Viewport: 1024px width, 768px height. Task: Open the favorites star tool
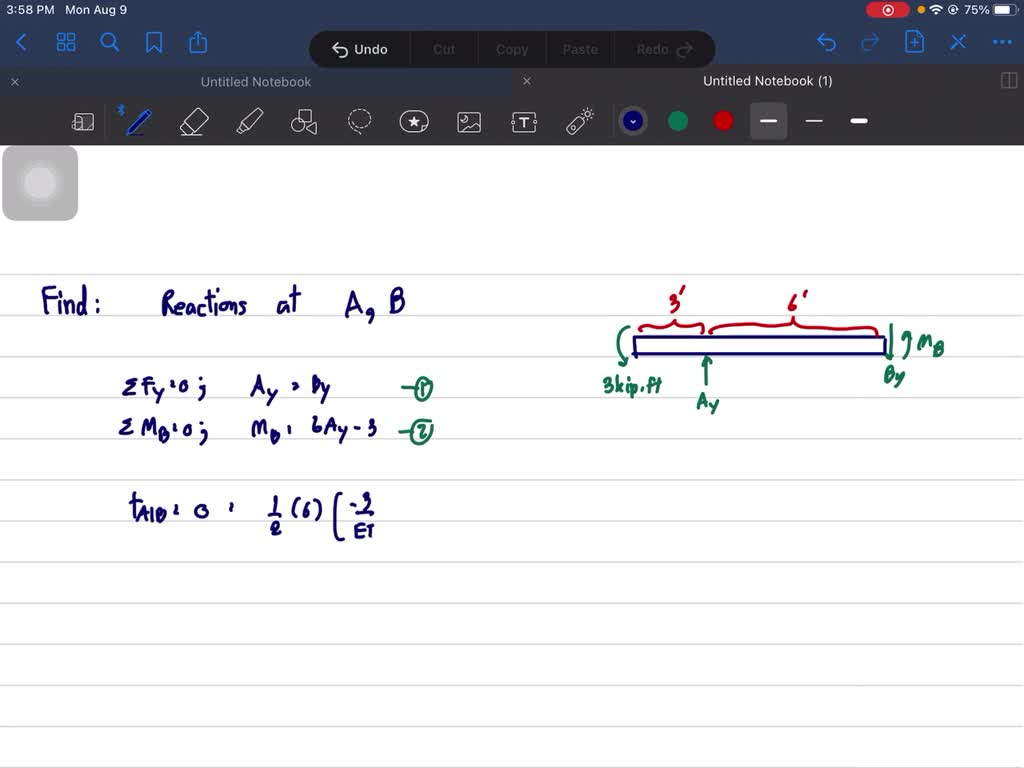(x=414, y=121)
